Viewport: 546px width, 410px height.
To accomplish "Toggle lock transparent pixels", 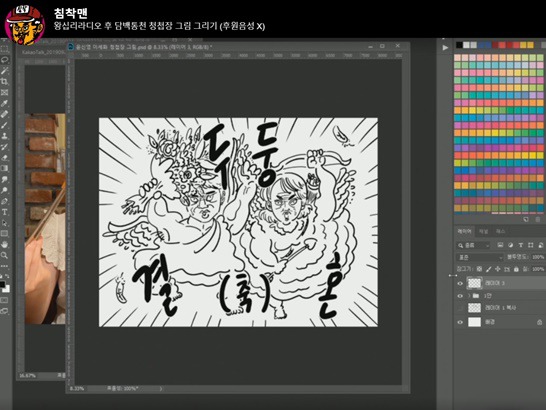I will 479,269.
